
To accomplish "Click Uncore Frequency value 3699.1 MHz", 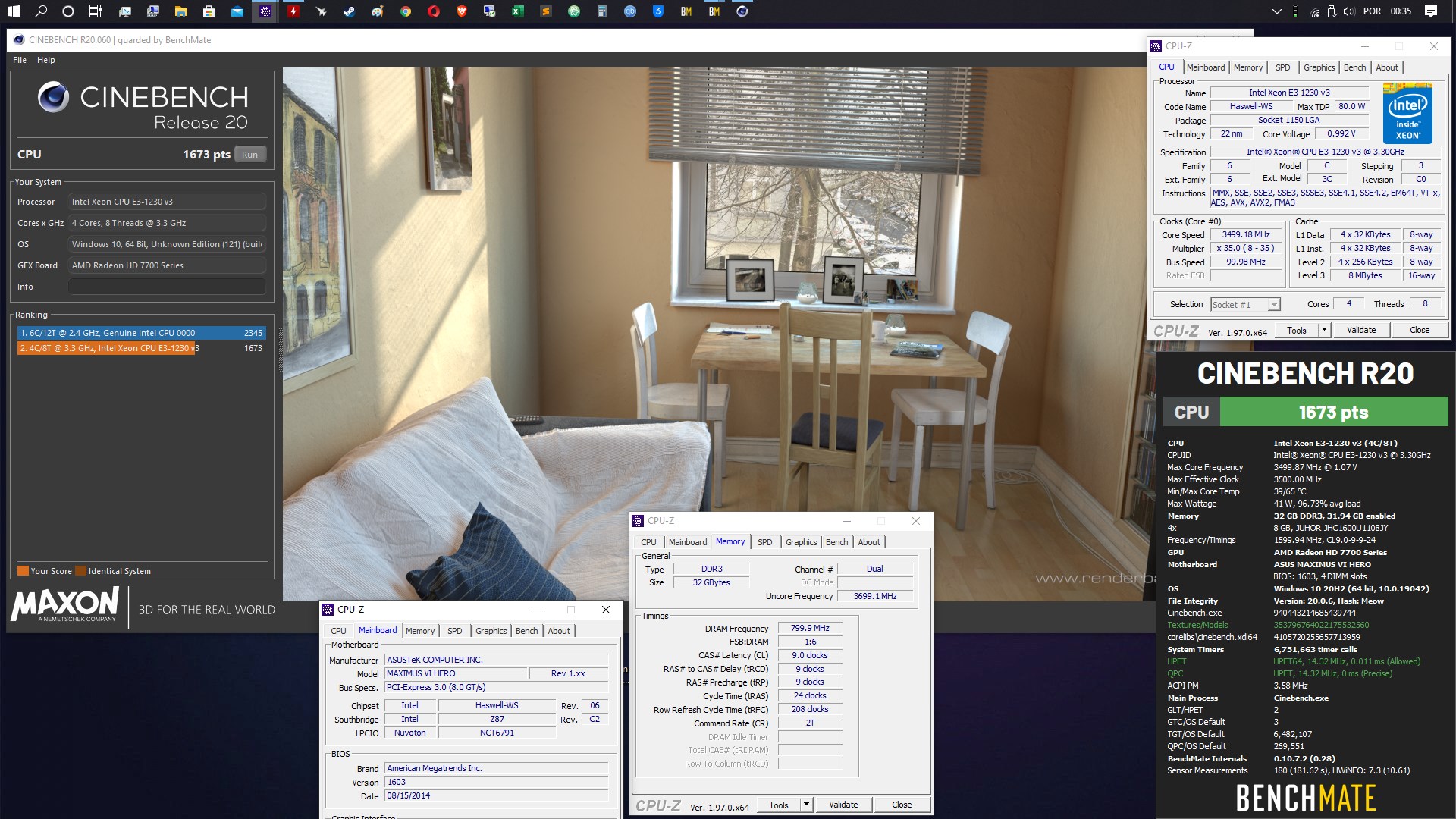I will [x=875, y=596].
